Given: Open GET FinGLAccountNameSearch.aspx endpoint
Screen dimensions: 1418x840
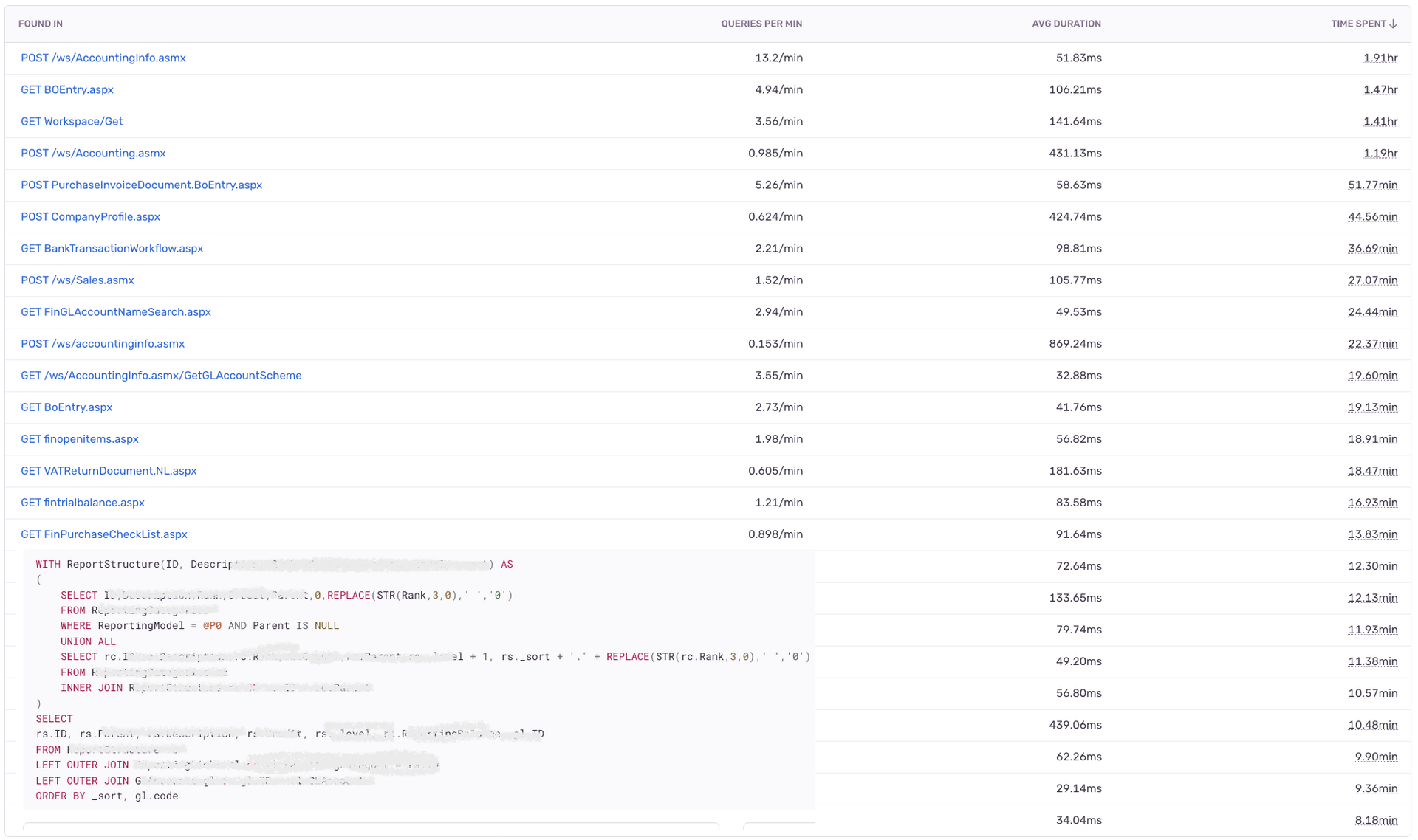Looking at the screenshot, I should [115, 311].
